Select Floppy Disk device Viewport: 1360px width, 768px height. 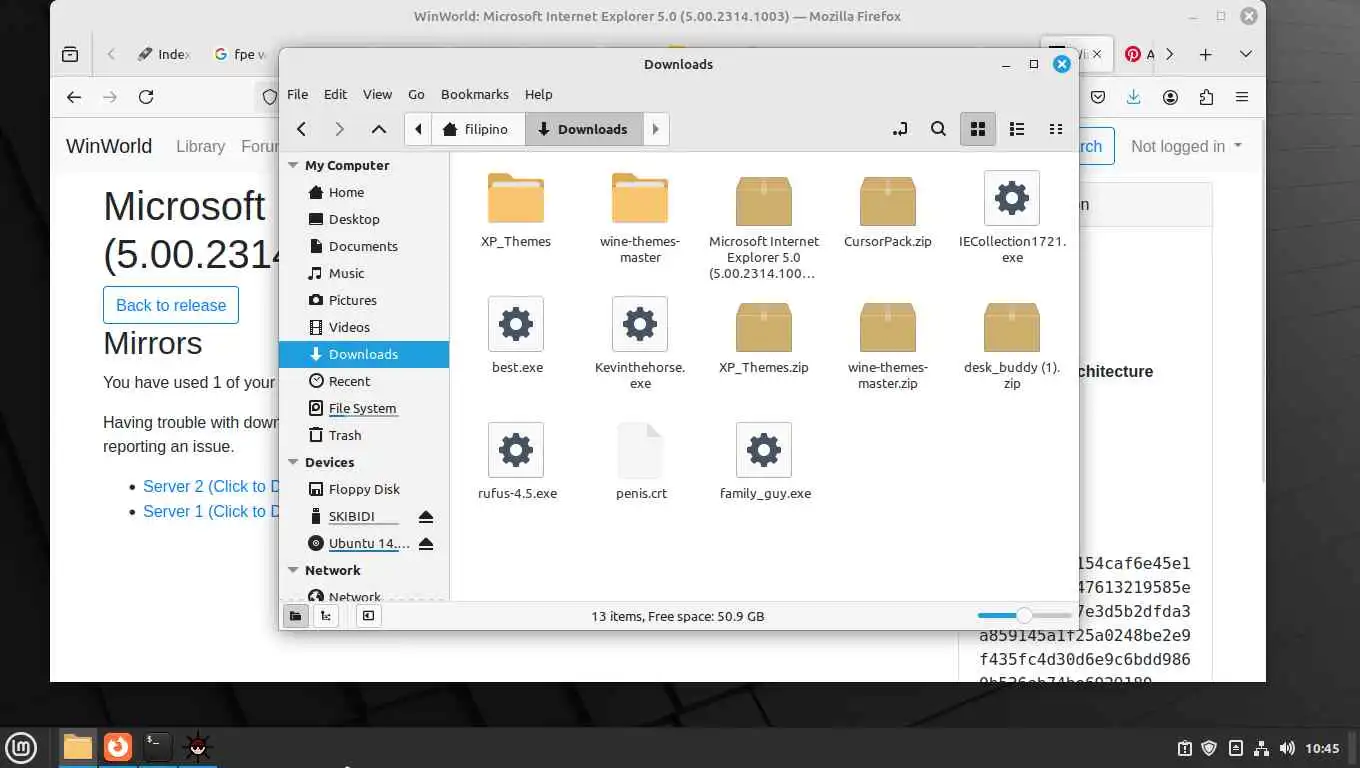(x=364, y=489)
